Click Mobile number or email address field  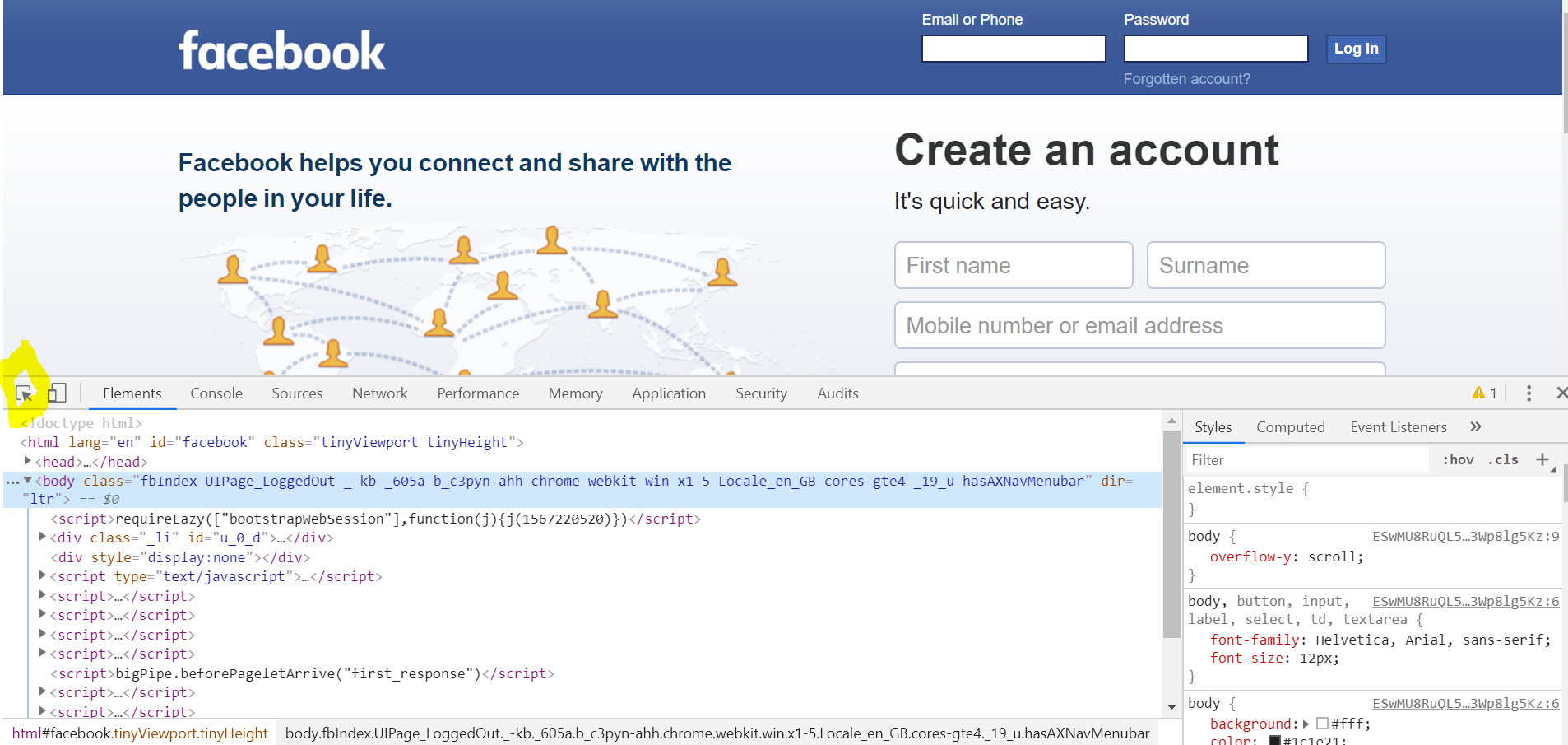pos(1139,325)
